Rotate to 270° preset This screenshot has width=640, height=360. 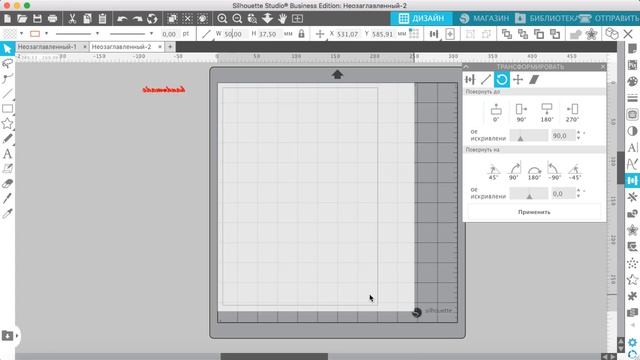point(572,113)
